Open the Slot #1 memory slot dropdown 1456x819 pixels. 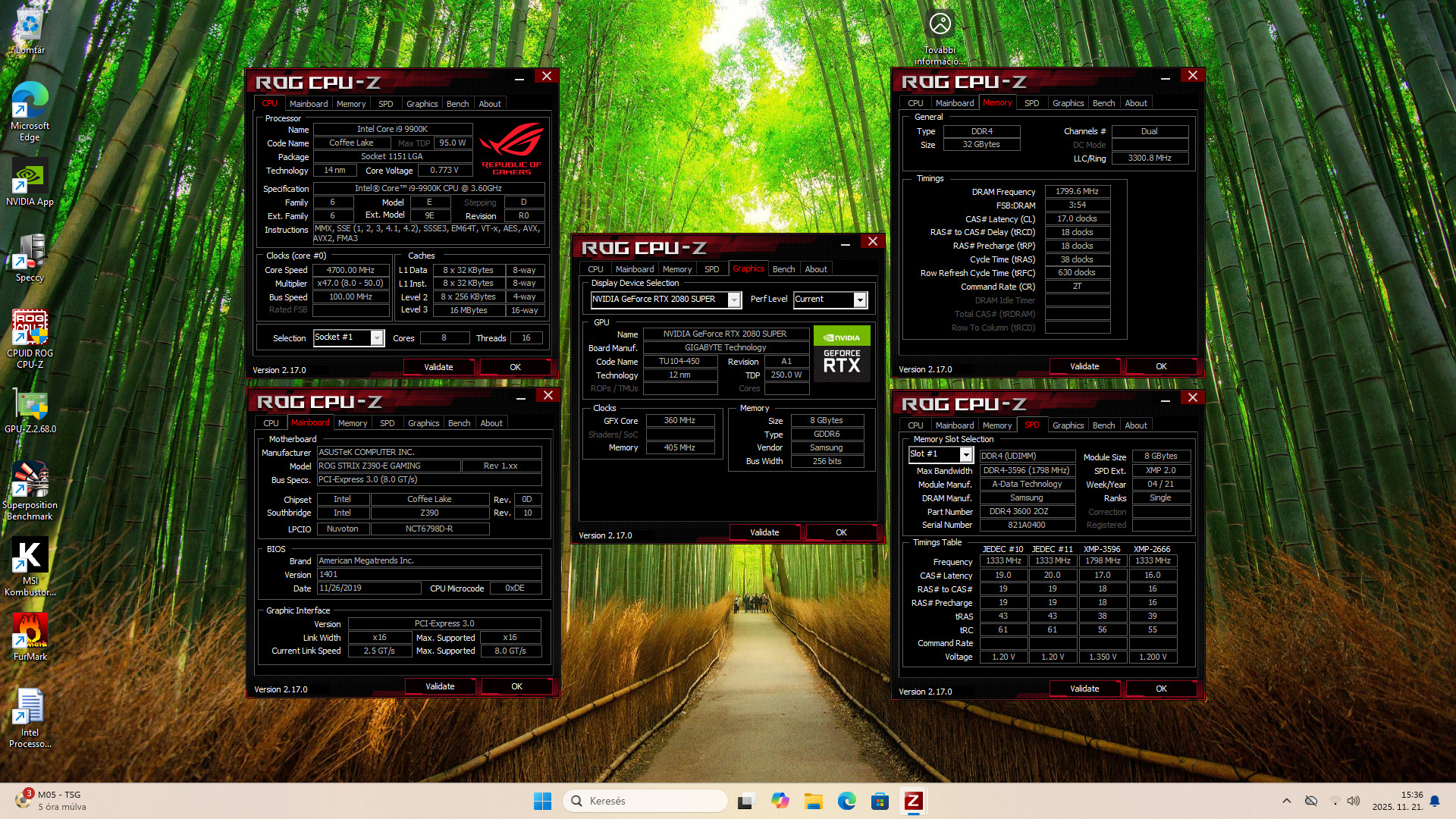pos(965,454)
